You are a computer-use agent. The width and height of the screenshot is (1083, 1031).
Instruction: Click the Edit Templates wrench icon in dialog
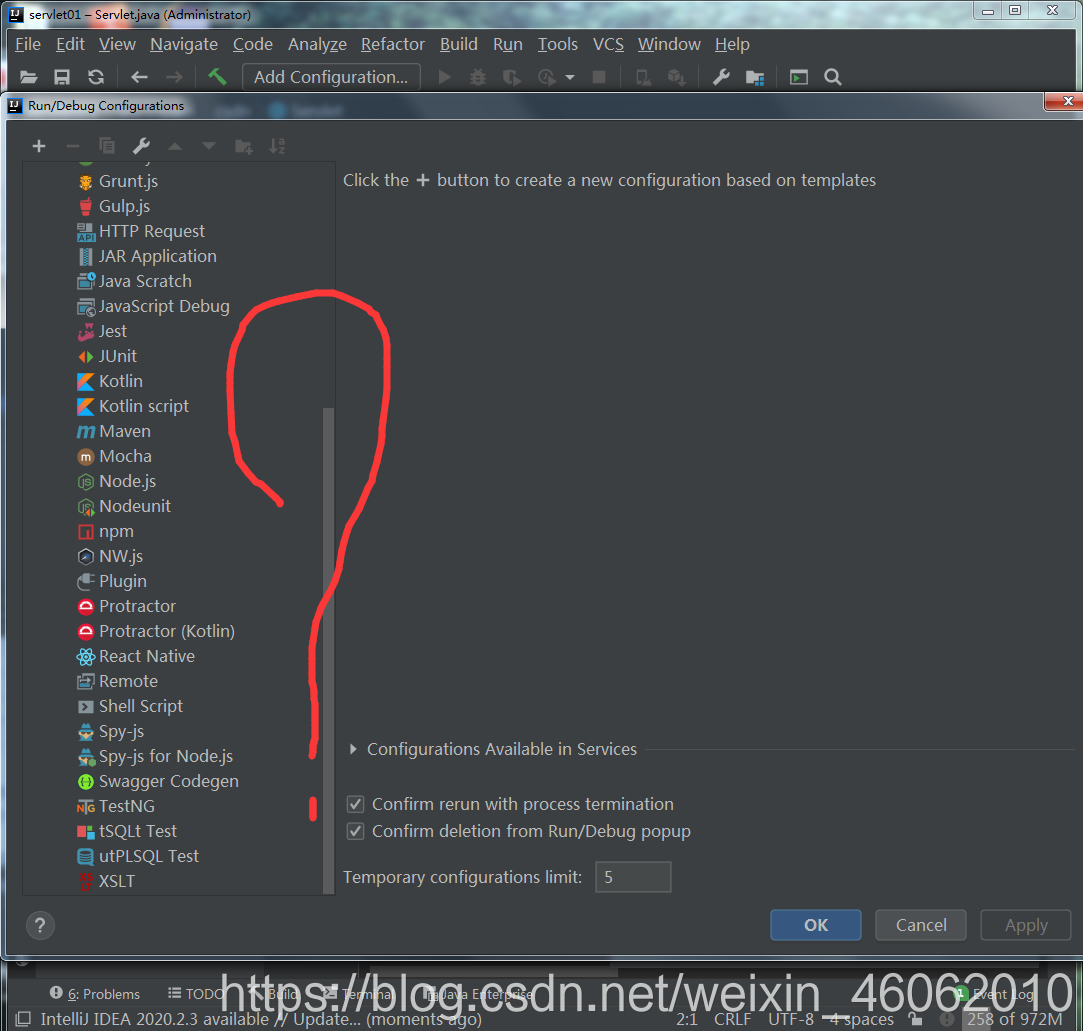point(141,146)
